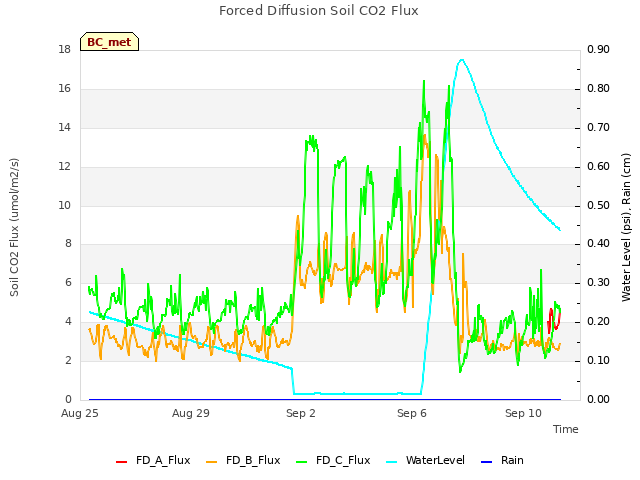Select the FD_C_Flux green legend swatch

tap(301, 462)
